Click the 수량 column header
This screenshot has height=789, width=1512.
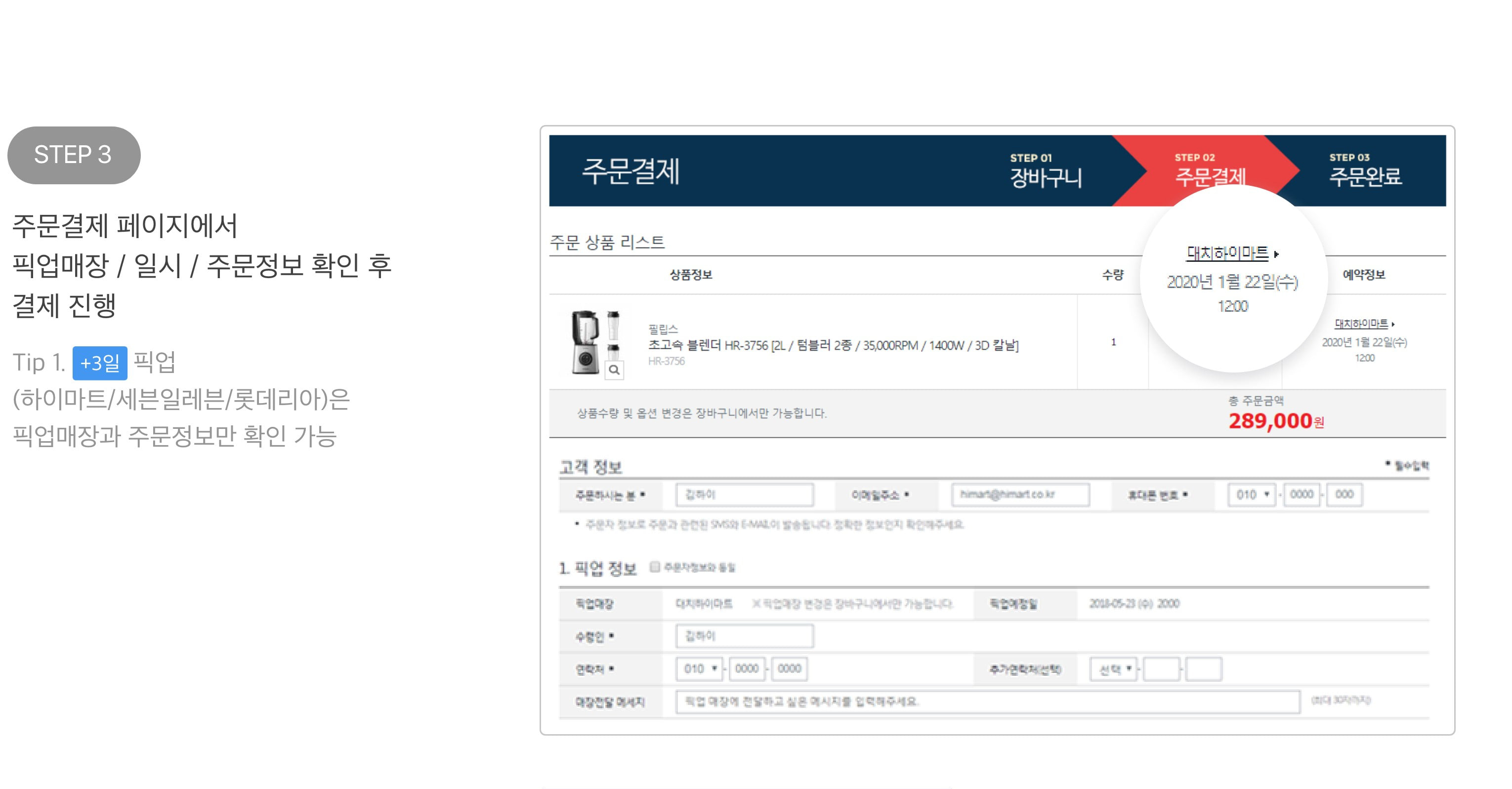[x=1112, y=275]
